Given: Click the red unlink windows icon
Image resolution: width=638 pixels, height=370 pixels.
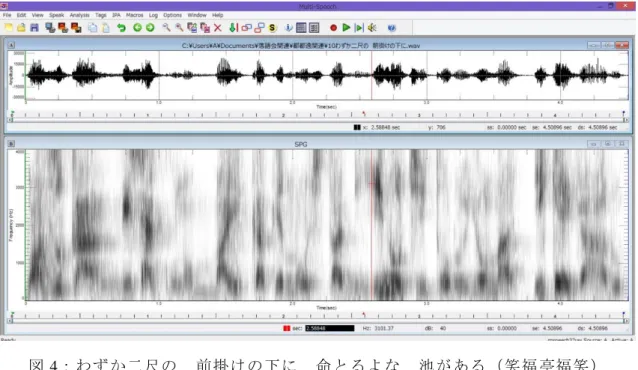Looking at the screenshot, I should click(x=260, y=28).
